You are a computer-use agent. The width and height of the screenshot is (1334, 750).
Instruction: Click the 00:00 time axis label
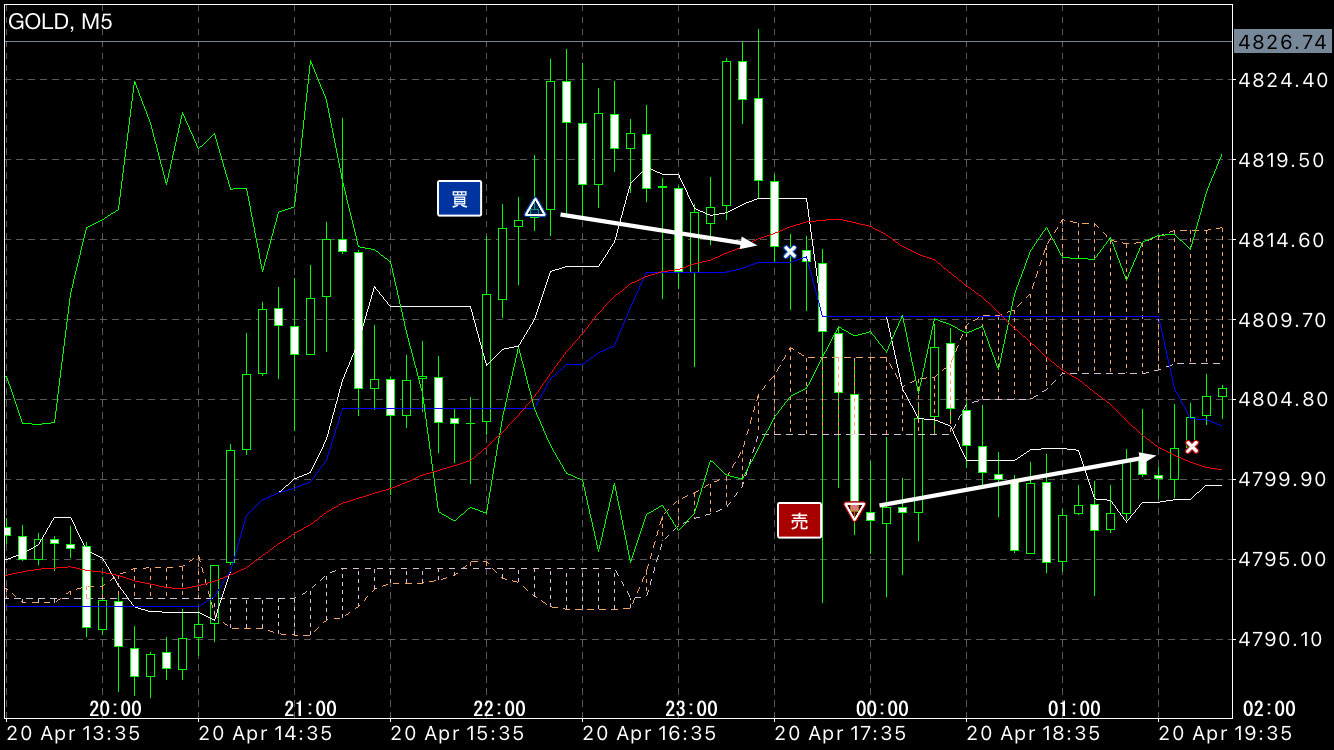coord(883,709)
